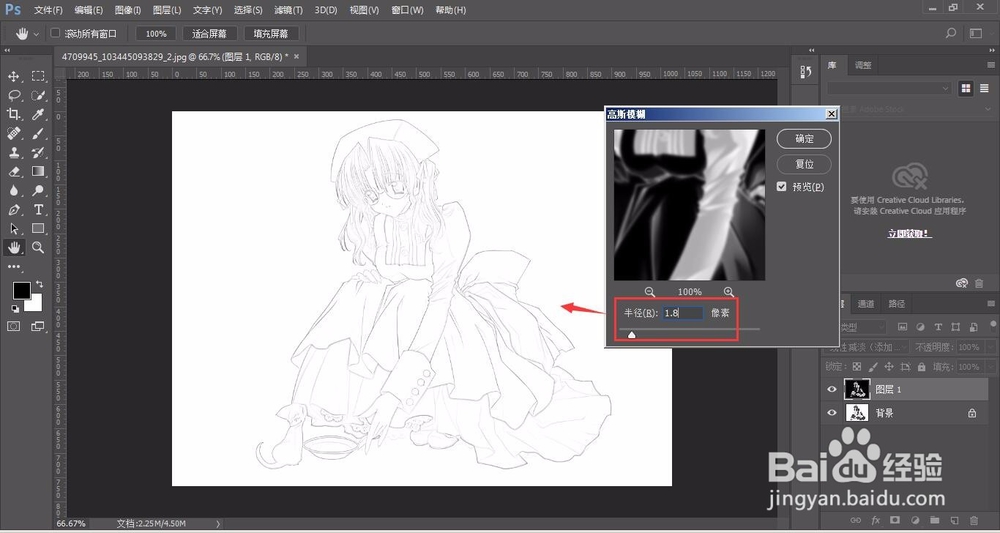Open the Edit Toolbar three-dots menu

tap(13, 266)
